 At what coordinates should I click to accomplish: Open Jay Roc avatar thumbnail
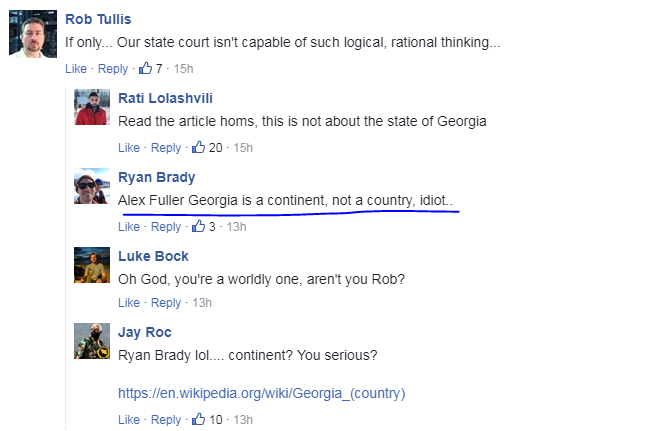(92, 341)
